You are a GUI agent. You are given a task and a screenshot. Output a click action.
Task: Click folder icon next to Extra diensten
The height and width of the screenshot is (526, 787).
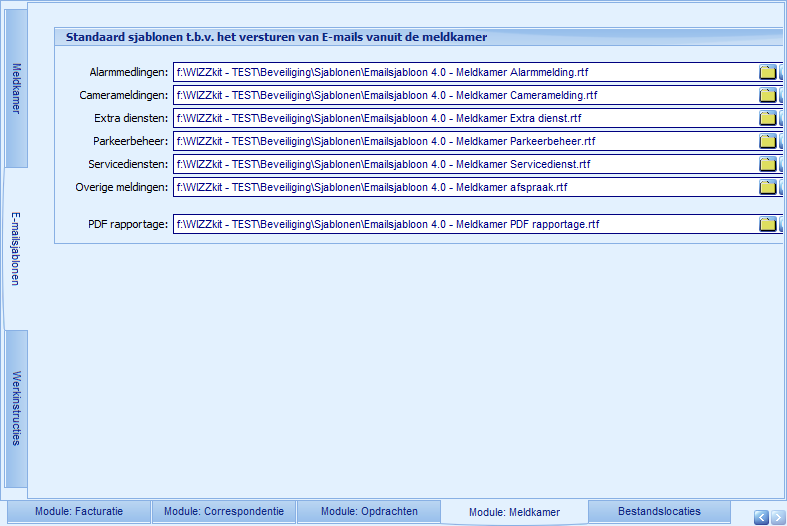[767, 119]
